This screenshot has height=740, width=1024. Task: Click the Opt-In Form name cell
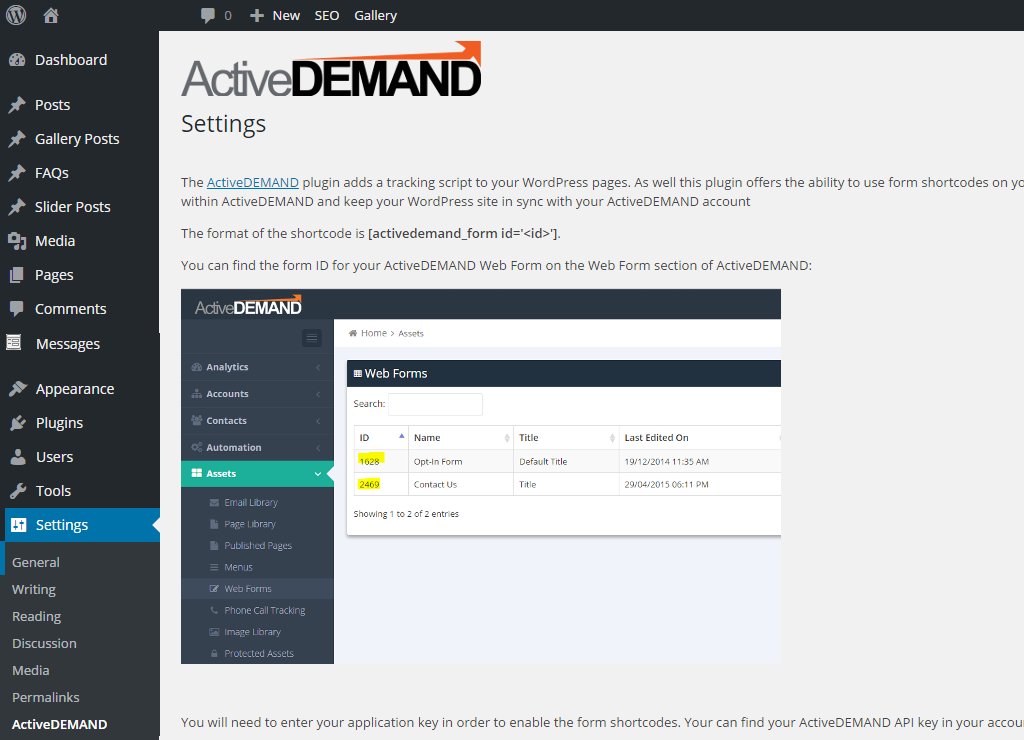[438, 462]
